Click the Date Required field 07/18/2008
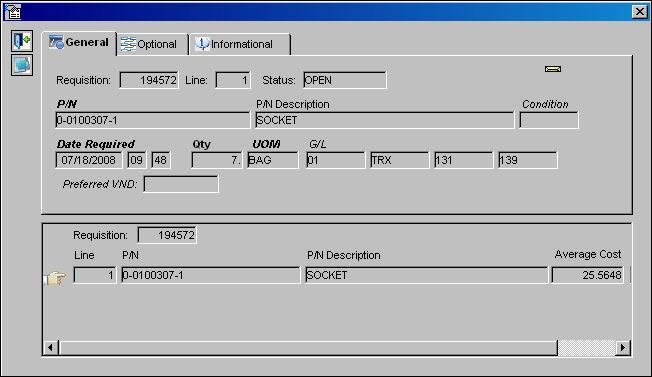Viewport: 652px width, 377px height. click(x=89, y=160)
